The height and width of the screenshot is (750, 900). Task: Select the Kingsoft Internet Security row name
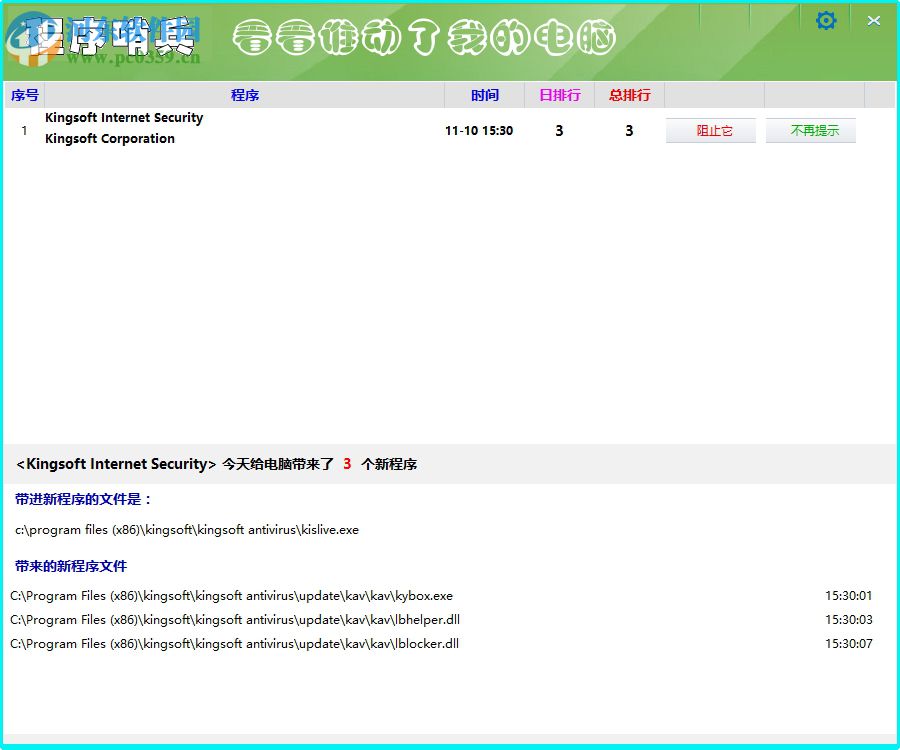tap(124, 118)
